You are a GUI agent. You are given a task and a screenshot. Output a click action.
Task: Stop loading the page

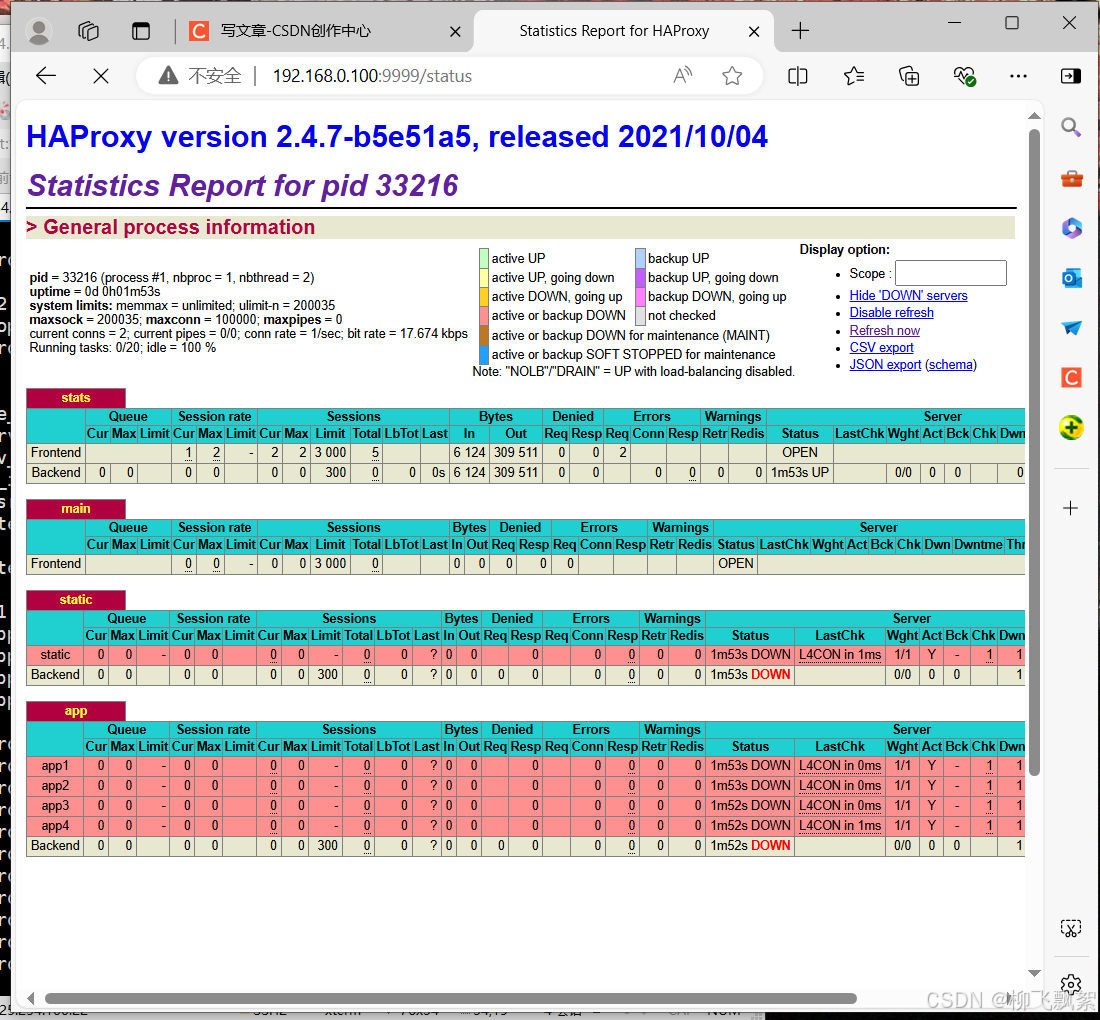[101, 76]
